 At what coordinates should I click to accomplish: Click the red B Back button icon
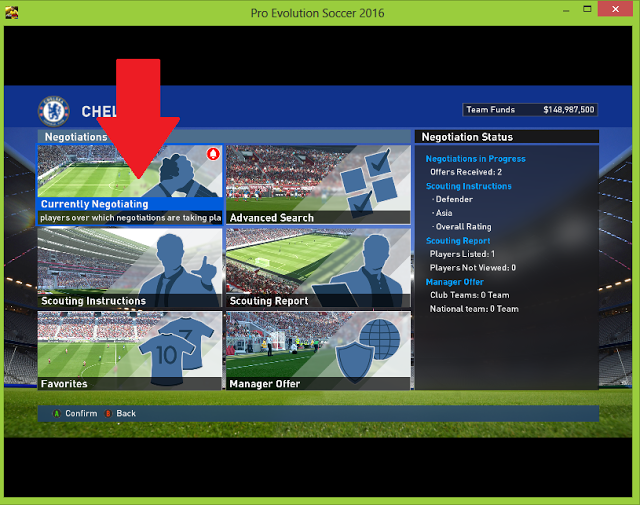pyautogui.click(x=108, y=414)
